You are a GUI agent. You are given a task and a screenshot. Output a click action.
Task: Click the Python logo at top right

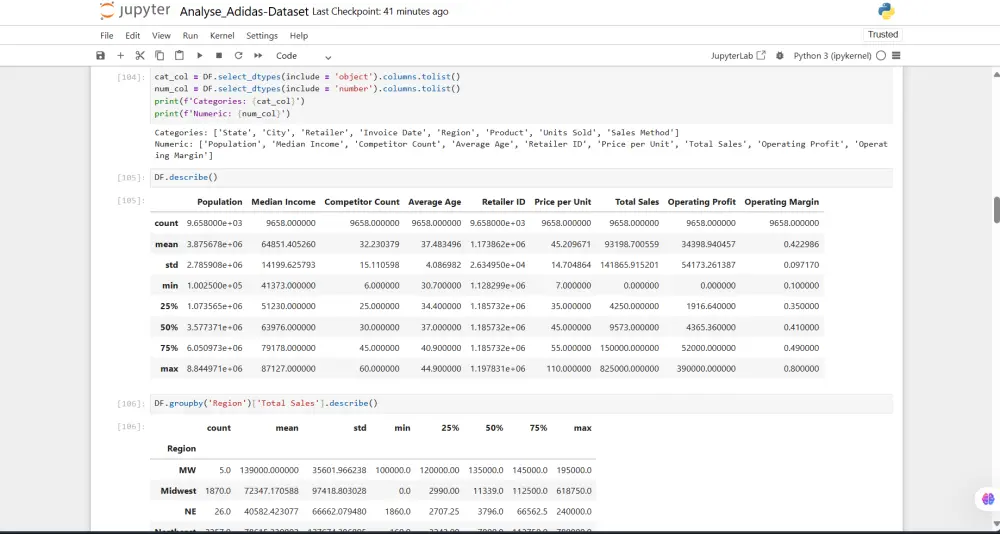click(886, 11)
